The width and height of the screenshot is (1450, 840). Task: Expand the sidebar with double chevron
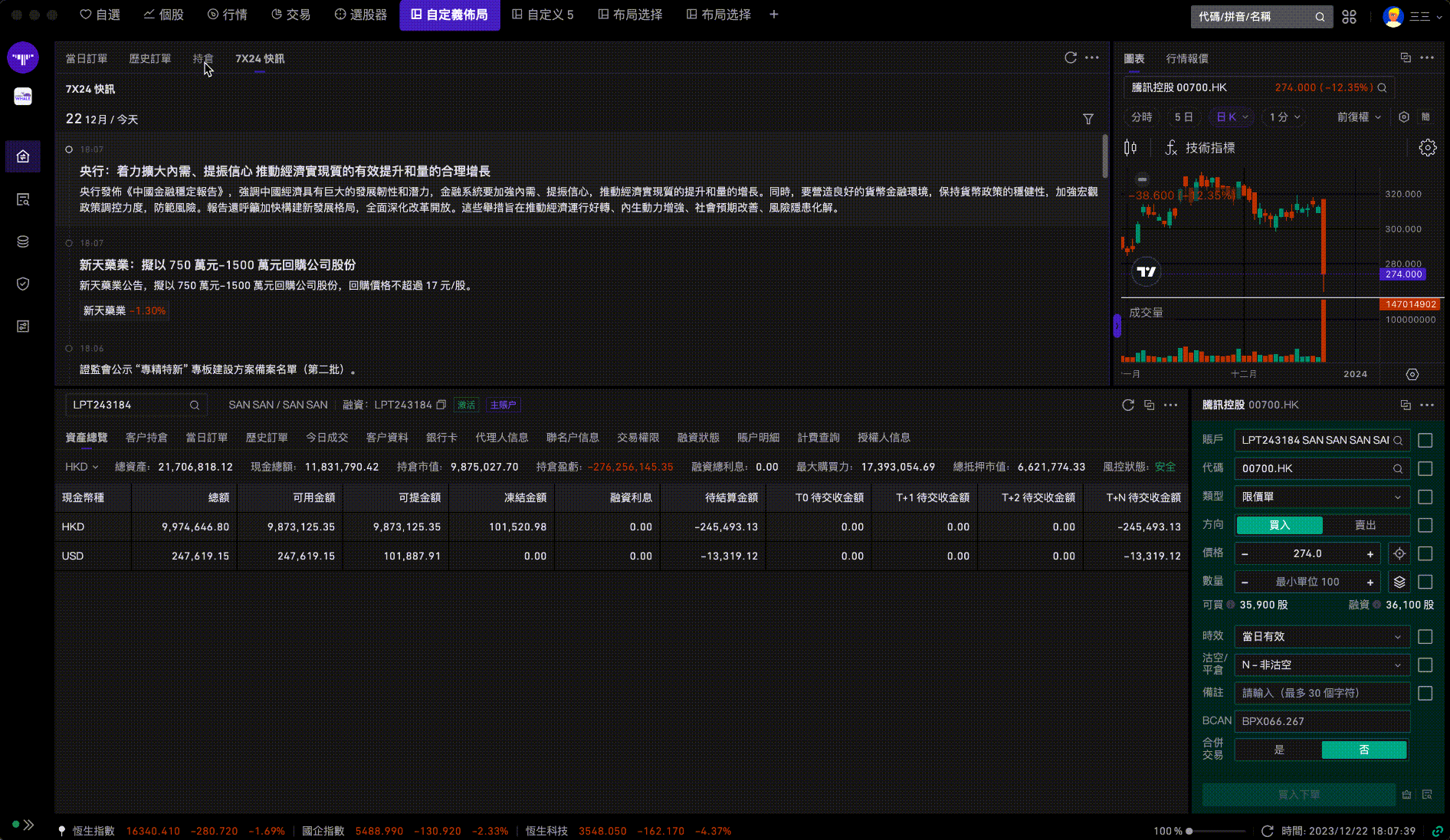28,825
